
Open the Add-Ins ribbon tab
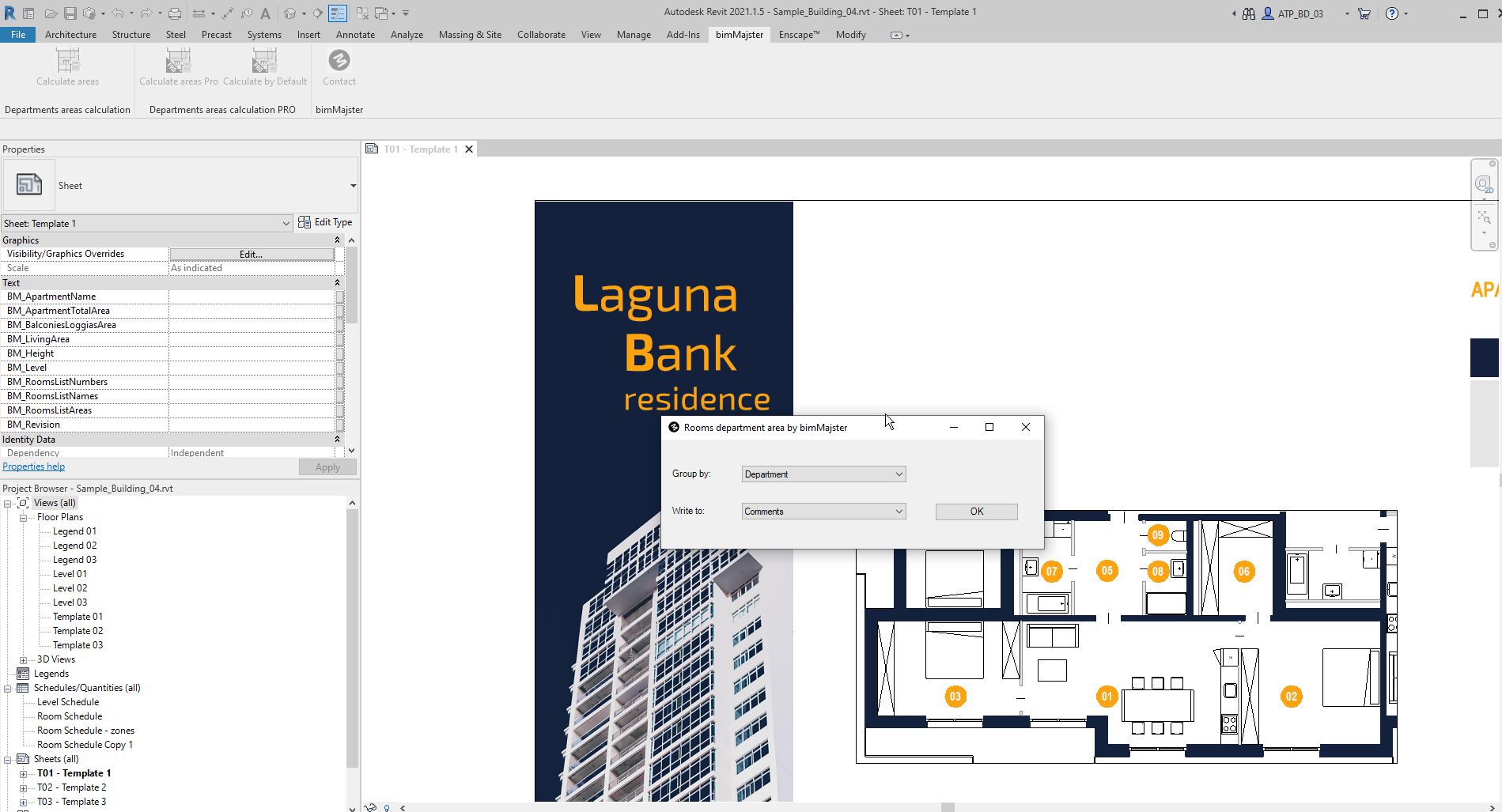click(x=683, y=35)
